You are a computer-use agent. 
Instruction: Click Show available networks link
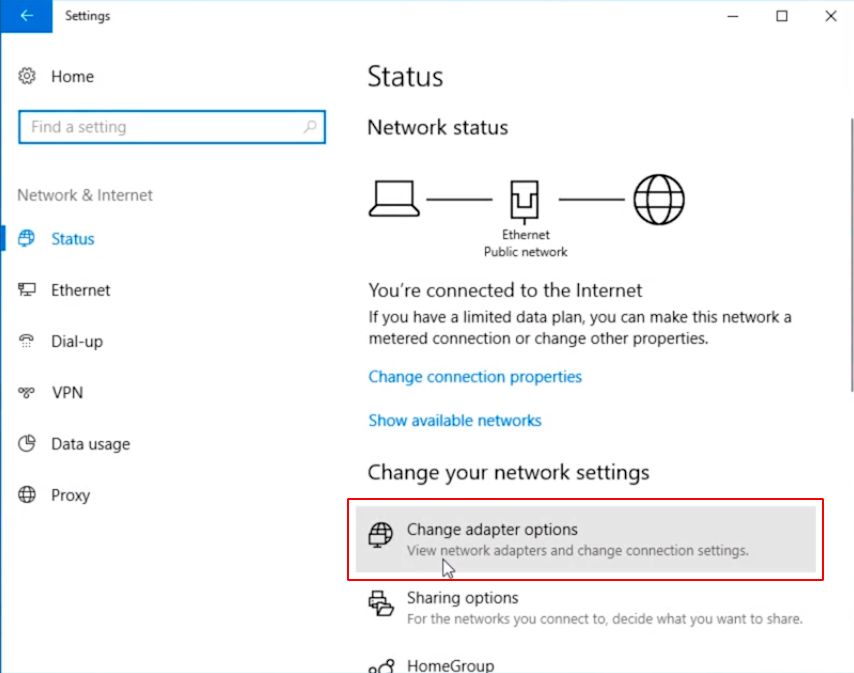point(455,420)
